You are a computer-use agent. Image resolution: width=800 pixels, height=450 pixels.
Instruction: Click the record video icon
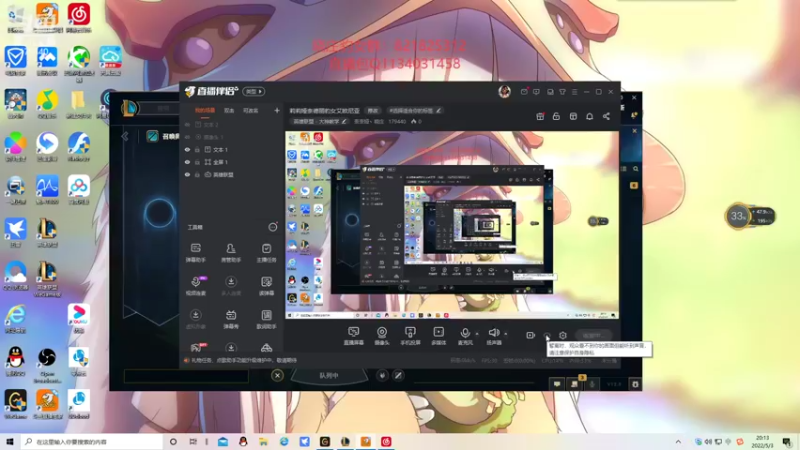point(531,335)
